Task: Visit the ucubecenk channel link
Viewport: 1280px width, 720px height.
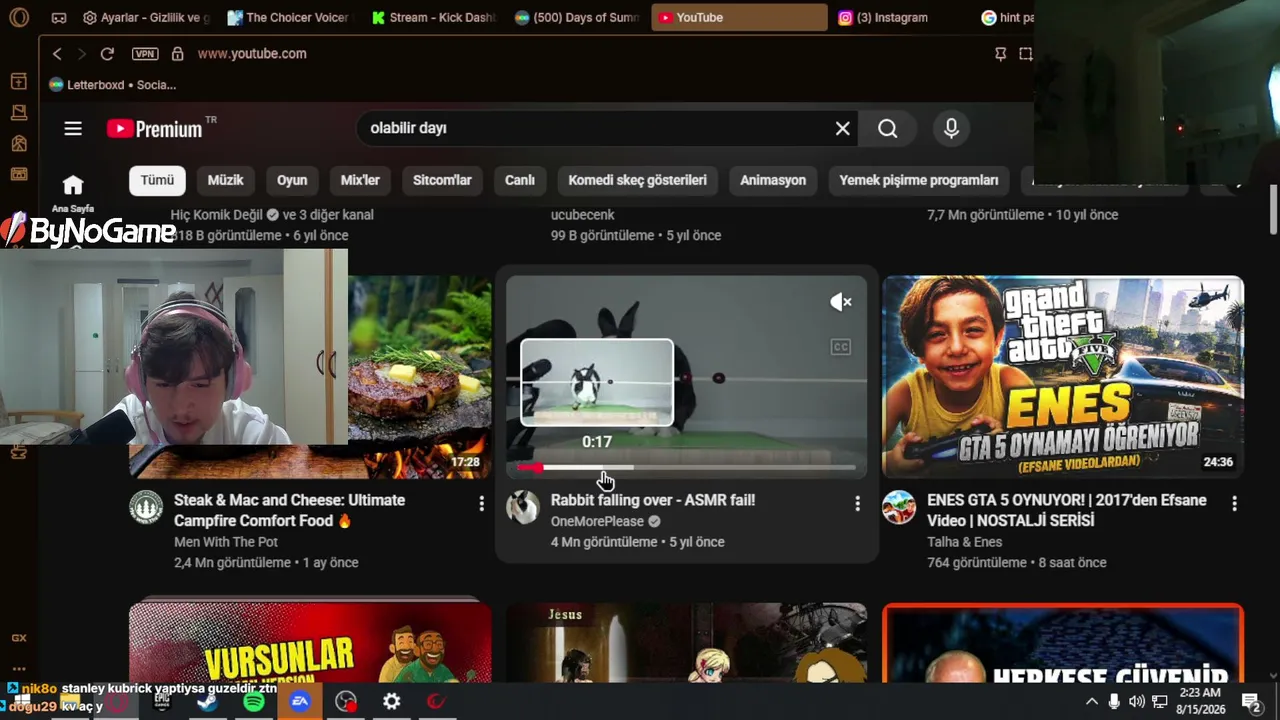Action: (x=583, y=215)
